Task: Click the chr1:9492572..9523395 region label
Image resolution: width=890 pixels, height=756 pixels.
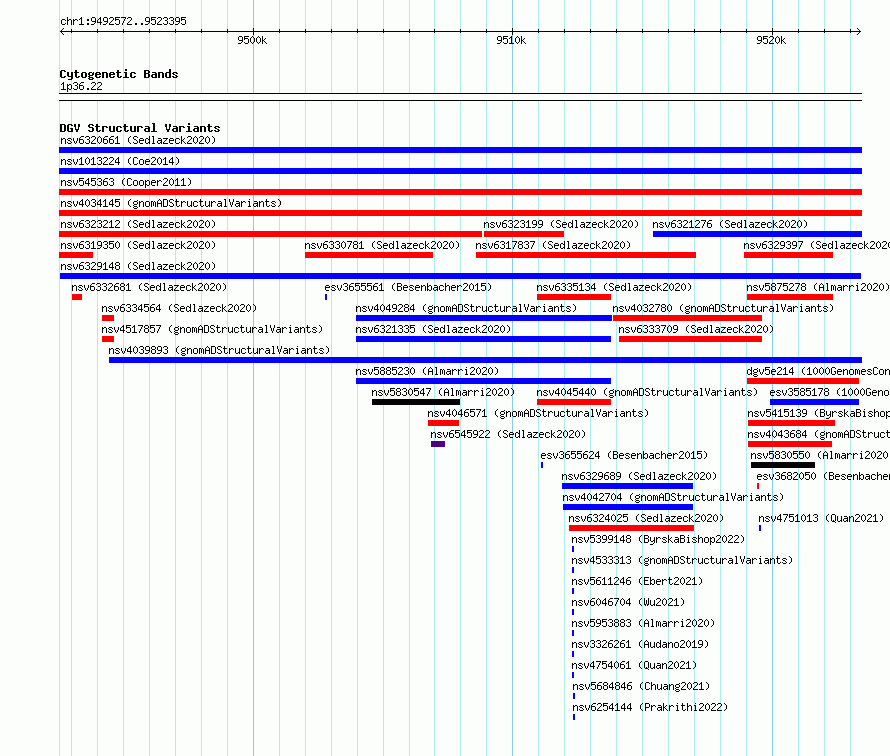Action: click(123, 22)
